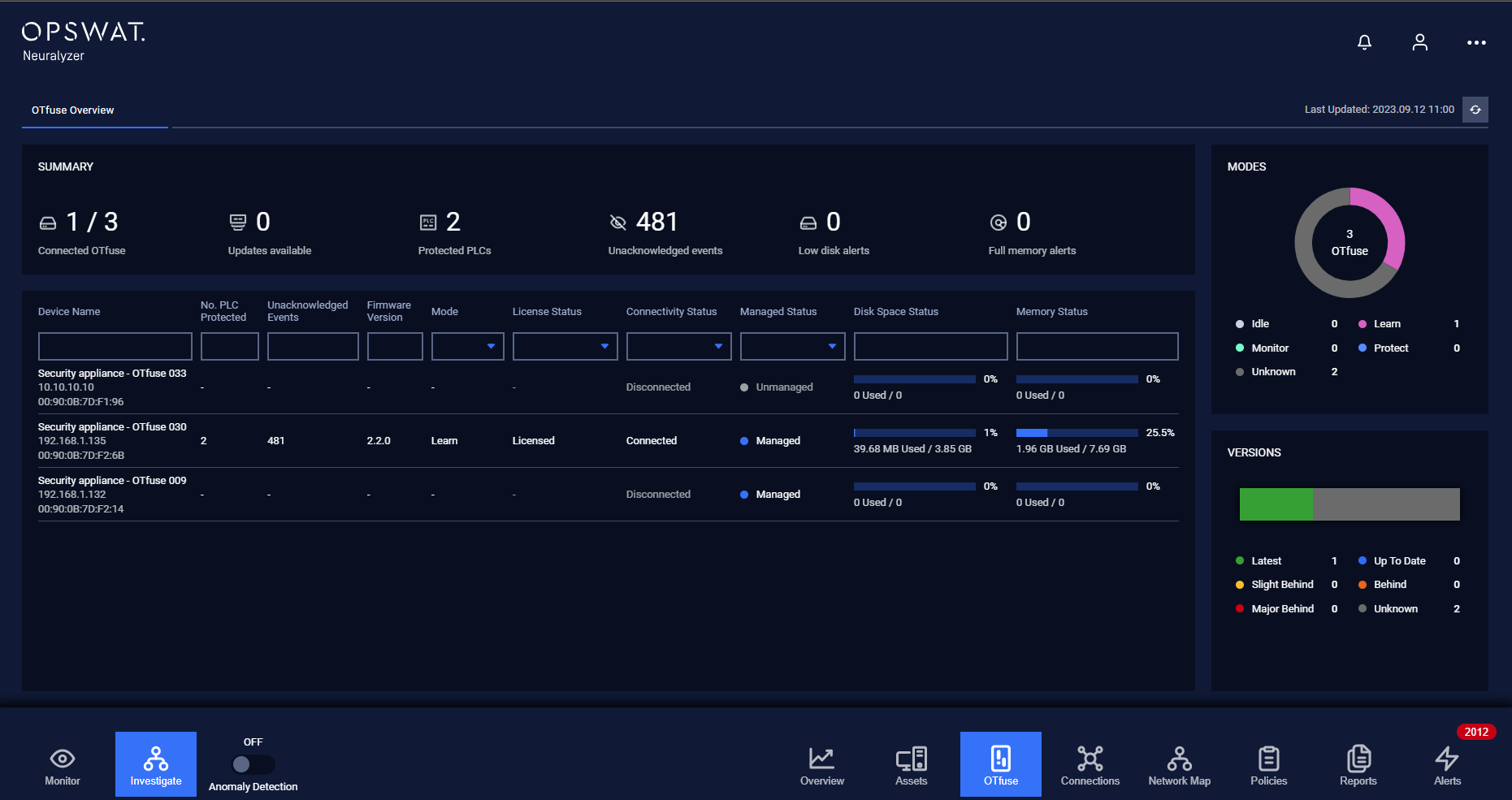The height and width of the screenshot is (800, 1512).
Task: Go to the Policies page
Action: pos(1269,764)
